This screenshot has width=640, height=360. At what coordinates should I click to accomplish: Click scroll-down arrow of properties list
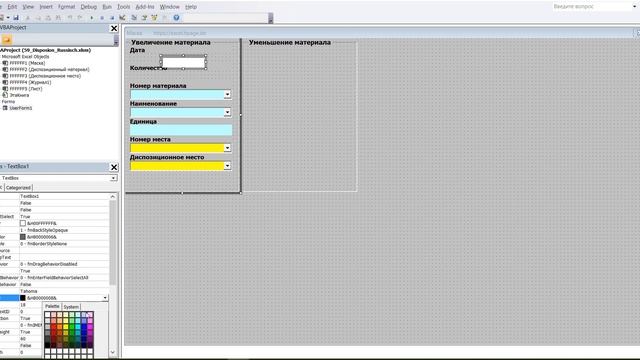113,352
